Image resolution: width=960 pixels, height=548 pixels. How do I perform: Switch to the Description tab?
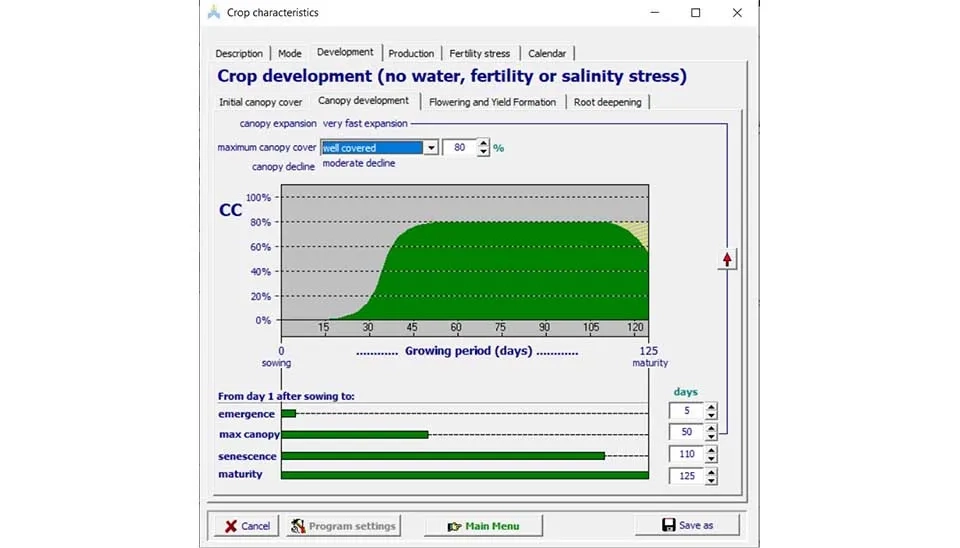240,54
